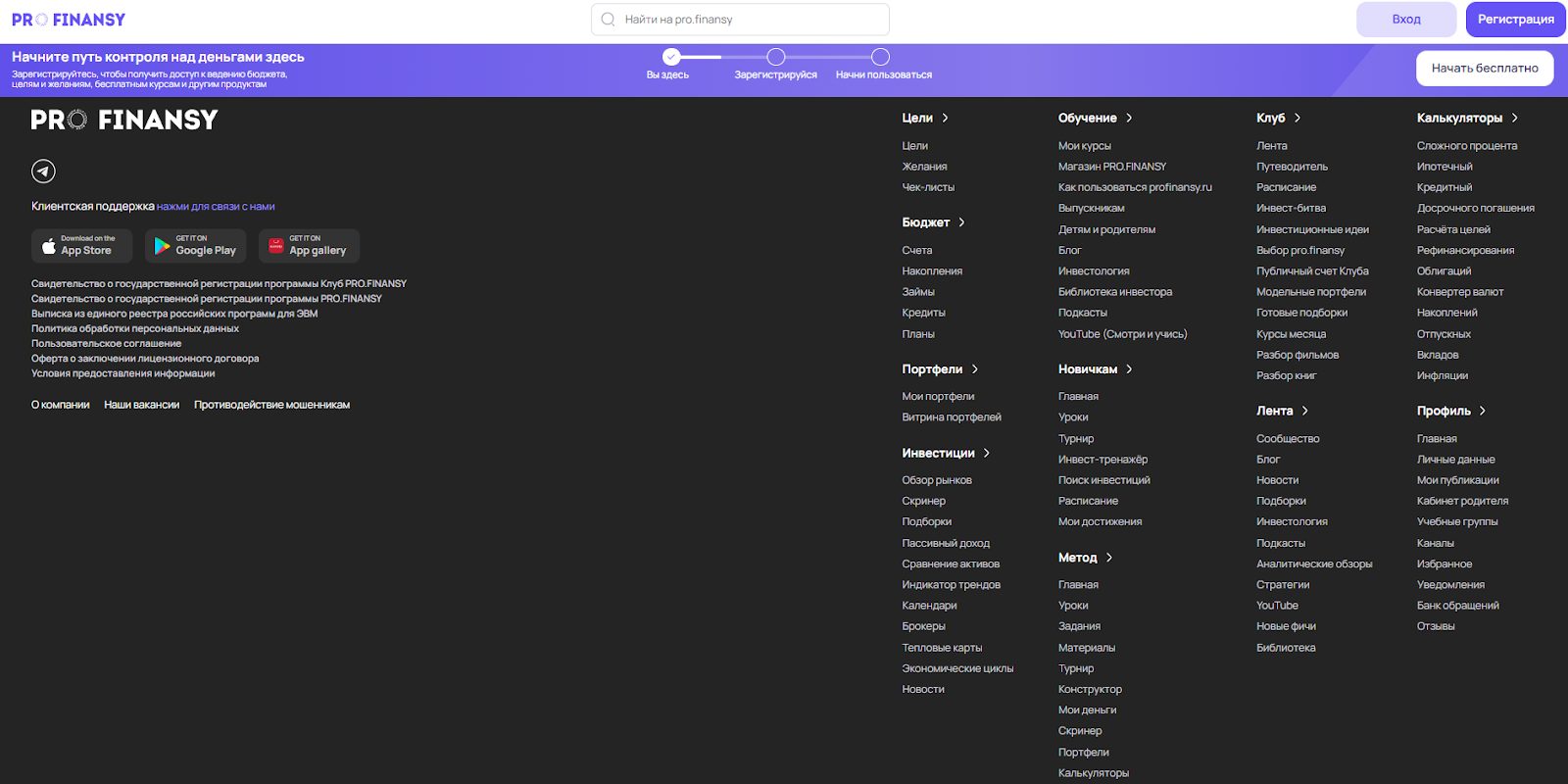Image resolution: width=1568 pixels, height=784 pixels.
Task: Open Банк обращений profile link
Action: click(x=1458, y=606)
